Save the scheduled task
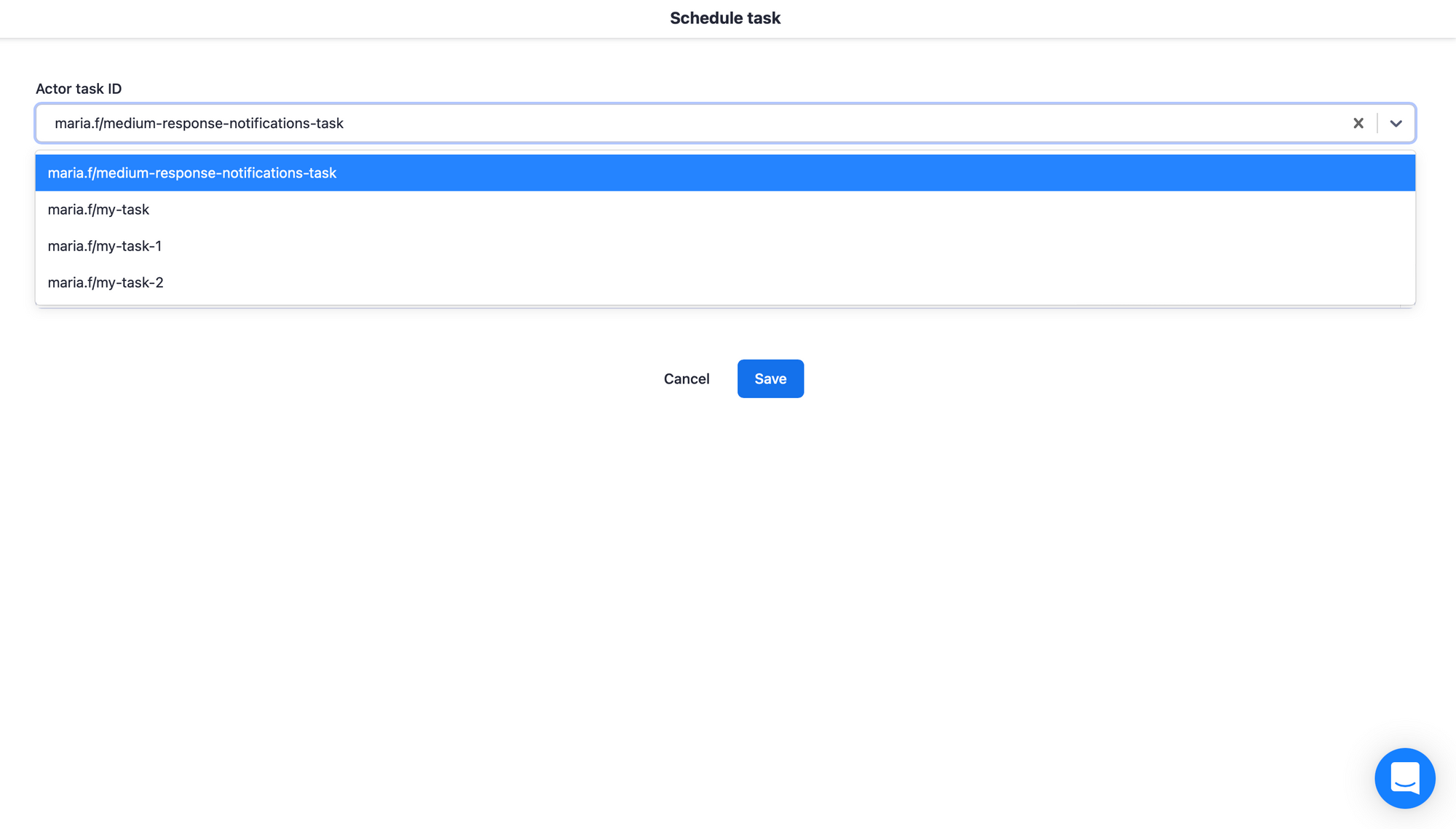Image resolution: width=1456 pixels, height=829 pixels. [770, 378]
